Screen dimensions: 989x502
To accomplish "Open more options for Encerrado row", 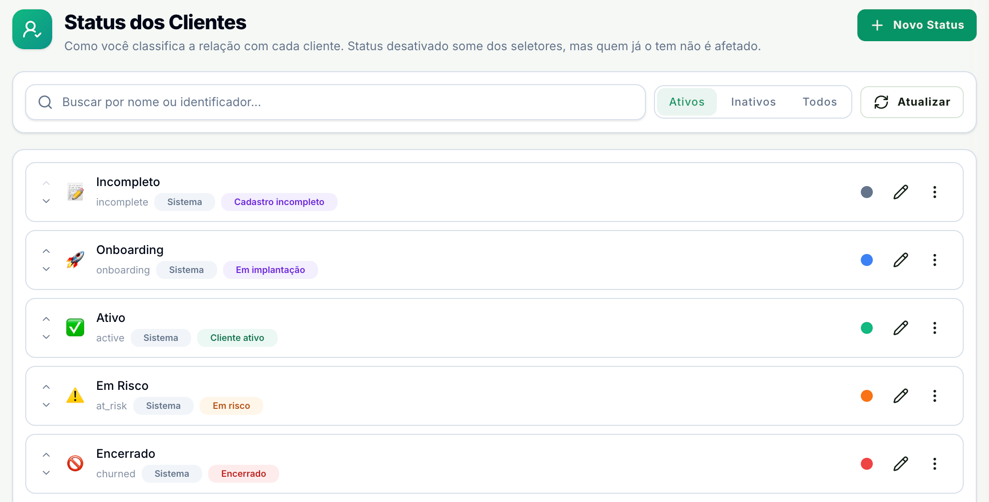I will tap(935, 464).
